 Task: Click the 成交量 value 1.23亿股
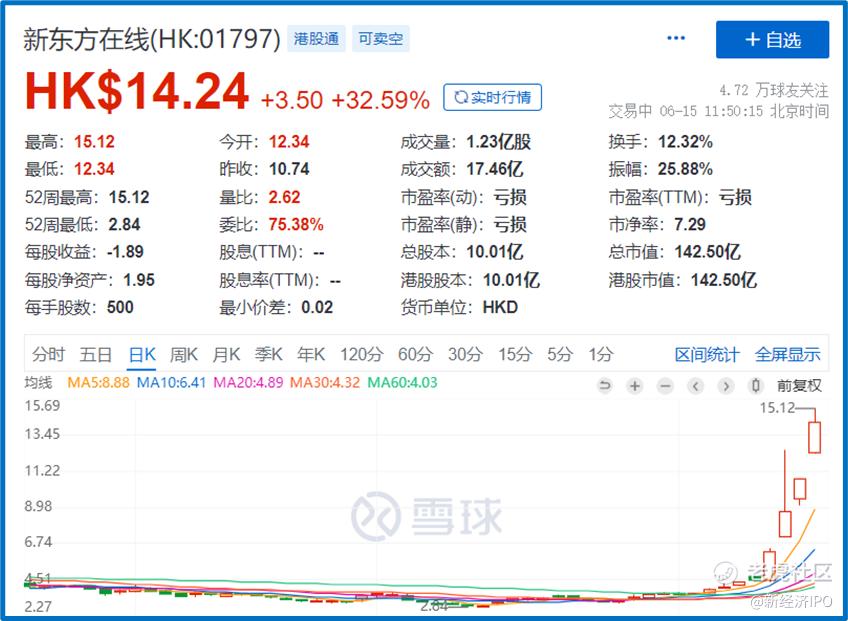tap(499, 142)
